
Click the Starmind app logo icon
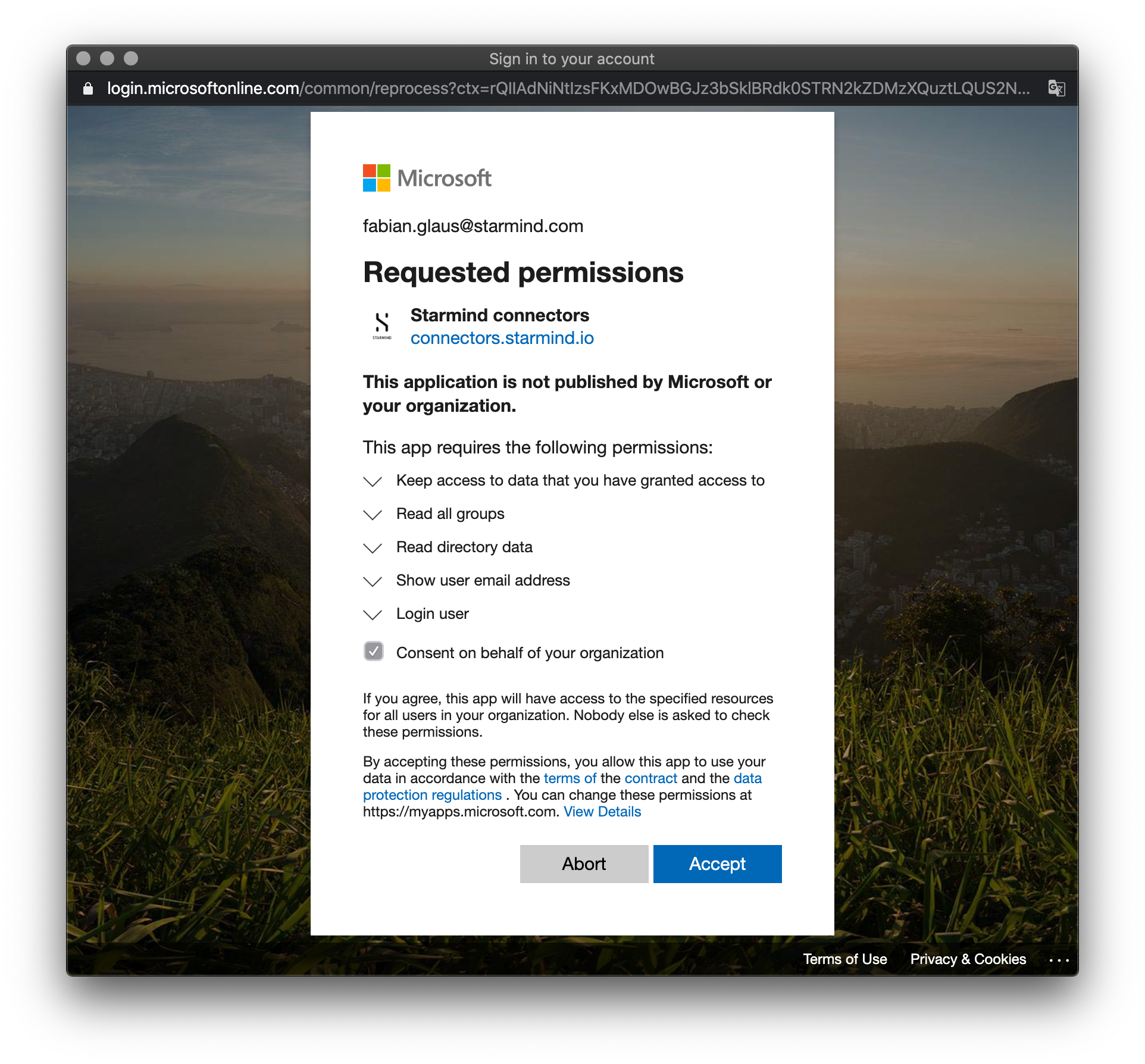click(382, 326)
